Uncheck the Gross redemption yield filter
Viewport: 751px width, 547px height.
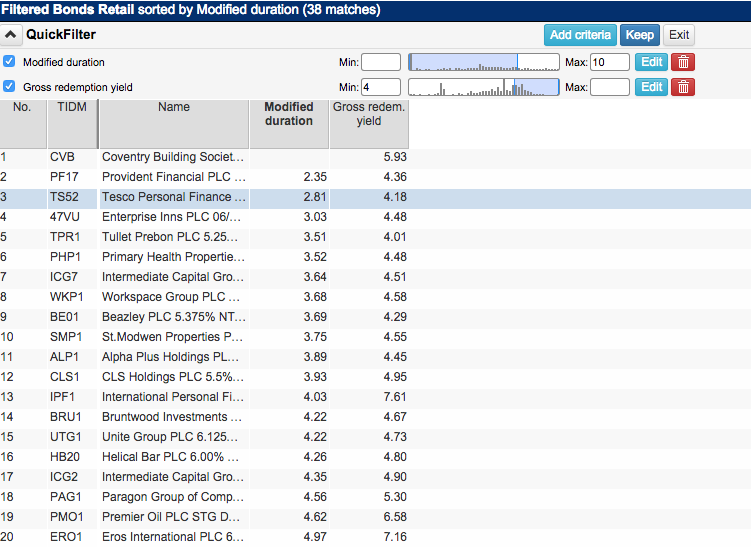(x=9, y=87)
